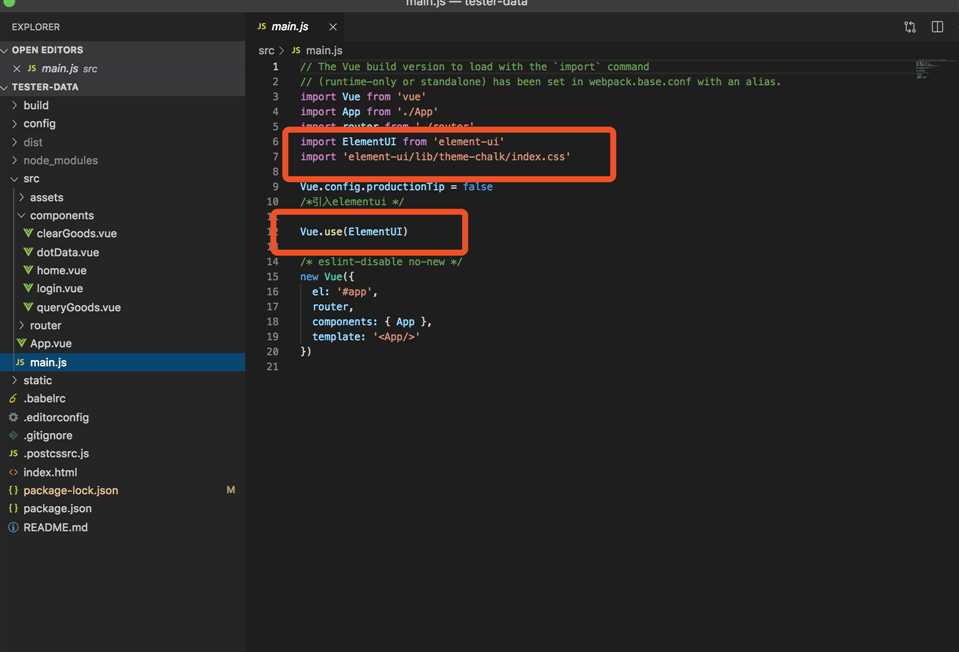This screenshot has height=652, width=959.
Task: Close main.js in Open Editors list
Action: (17, 69)
